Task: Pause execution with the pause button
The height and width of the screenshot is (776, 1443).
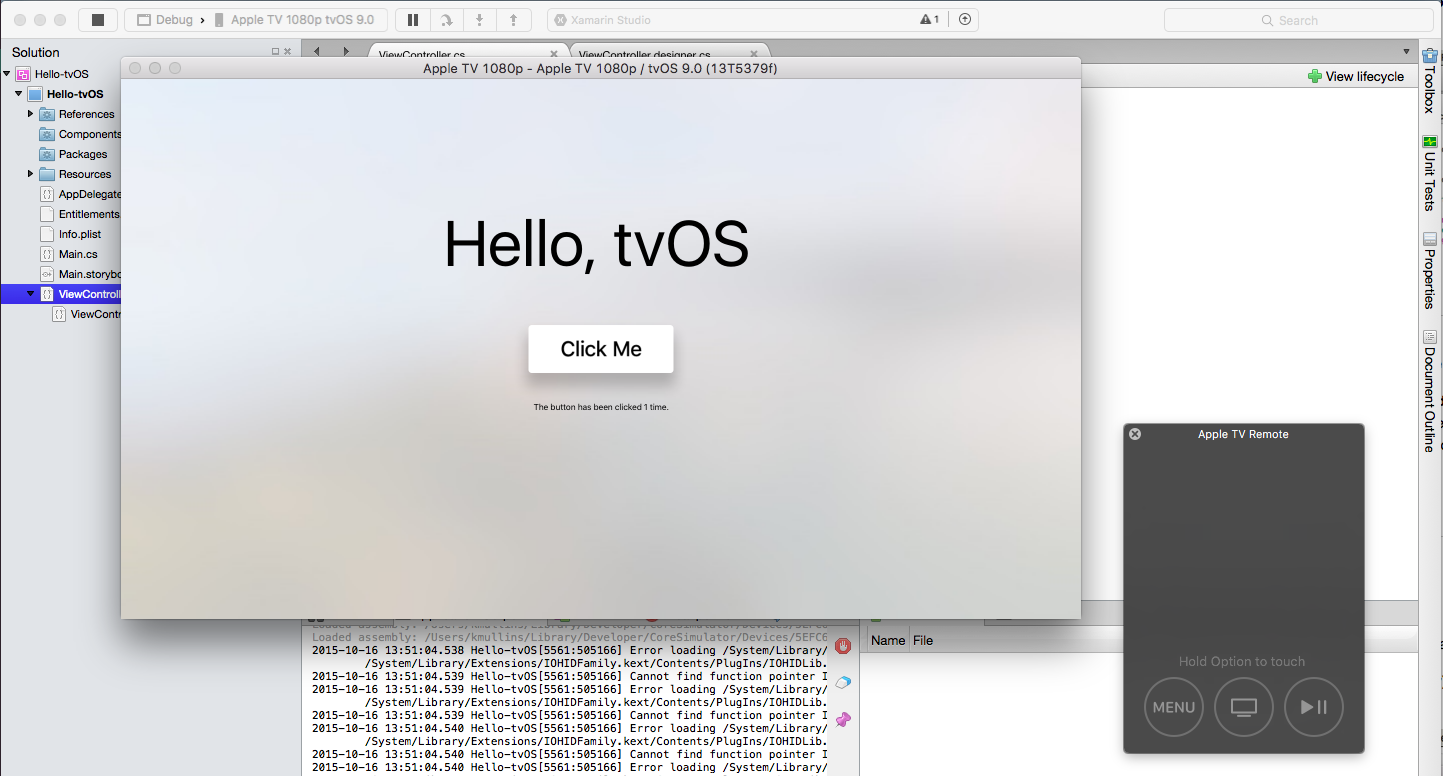Action: pyautogui.click(x=413, y=20)
